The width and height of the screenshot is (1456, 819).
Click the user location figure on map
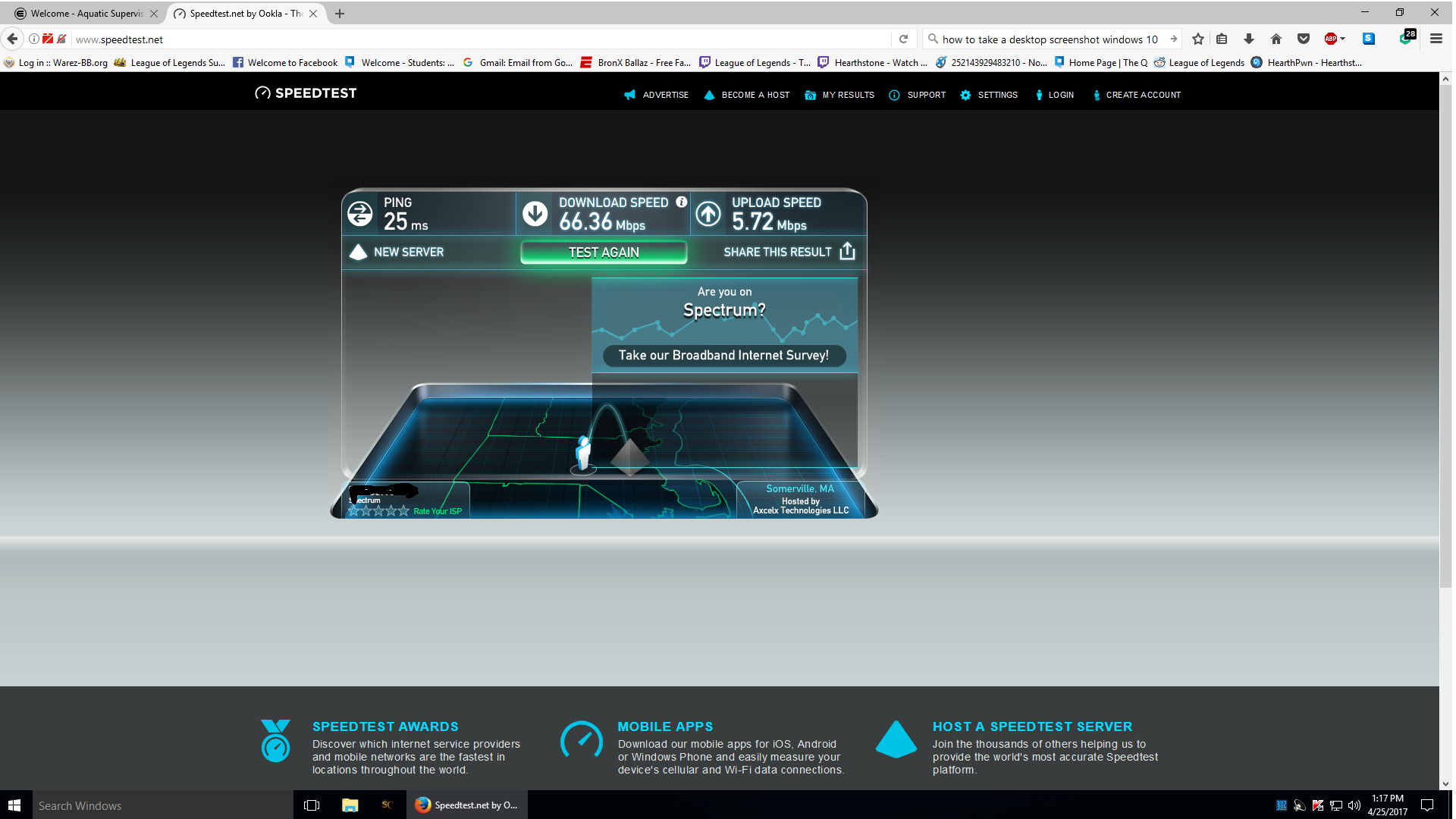coord(583,454)
